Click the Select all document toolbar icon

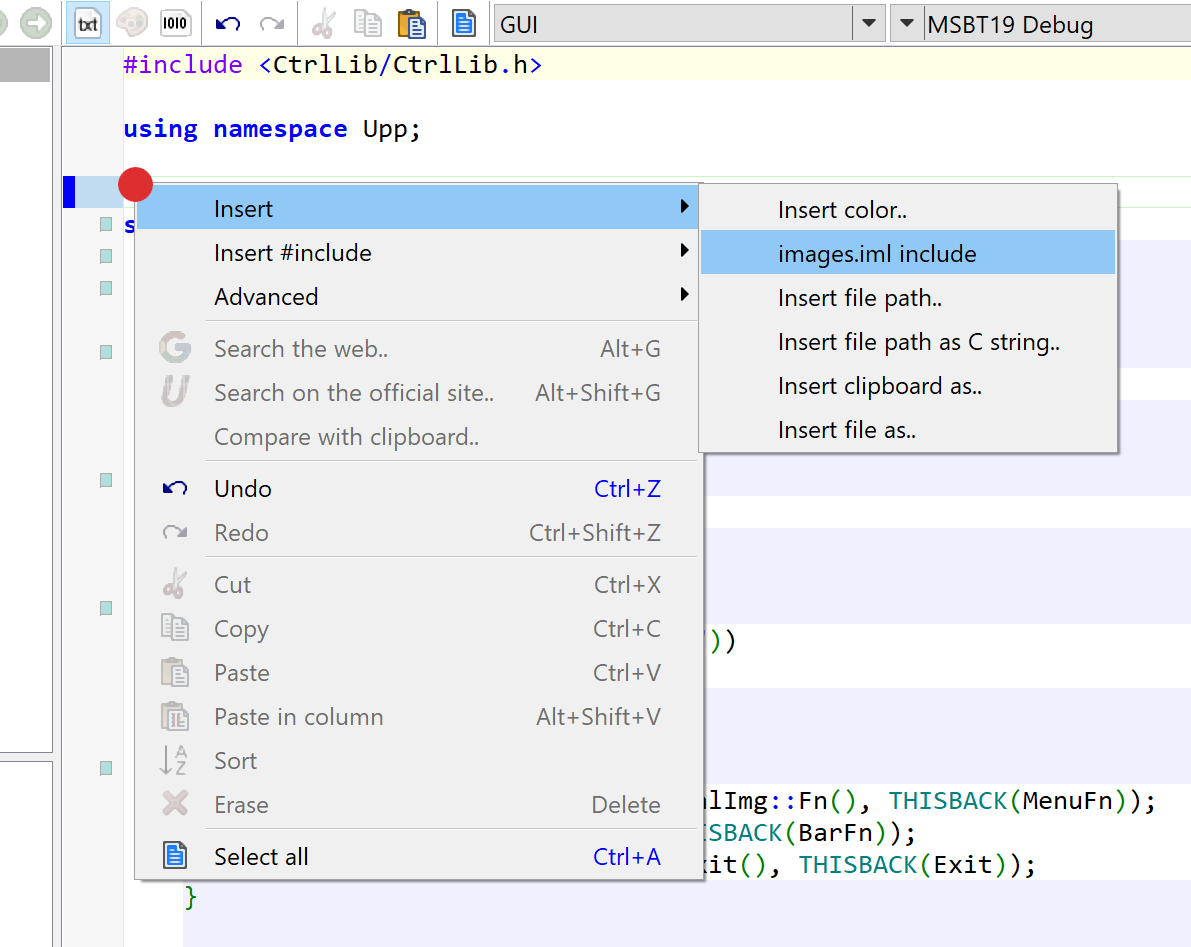(464, 23)
